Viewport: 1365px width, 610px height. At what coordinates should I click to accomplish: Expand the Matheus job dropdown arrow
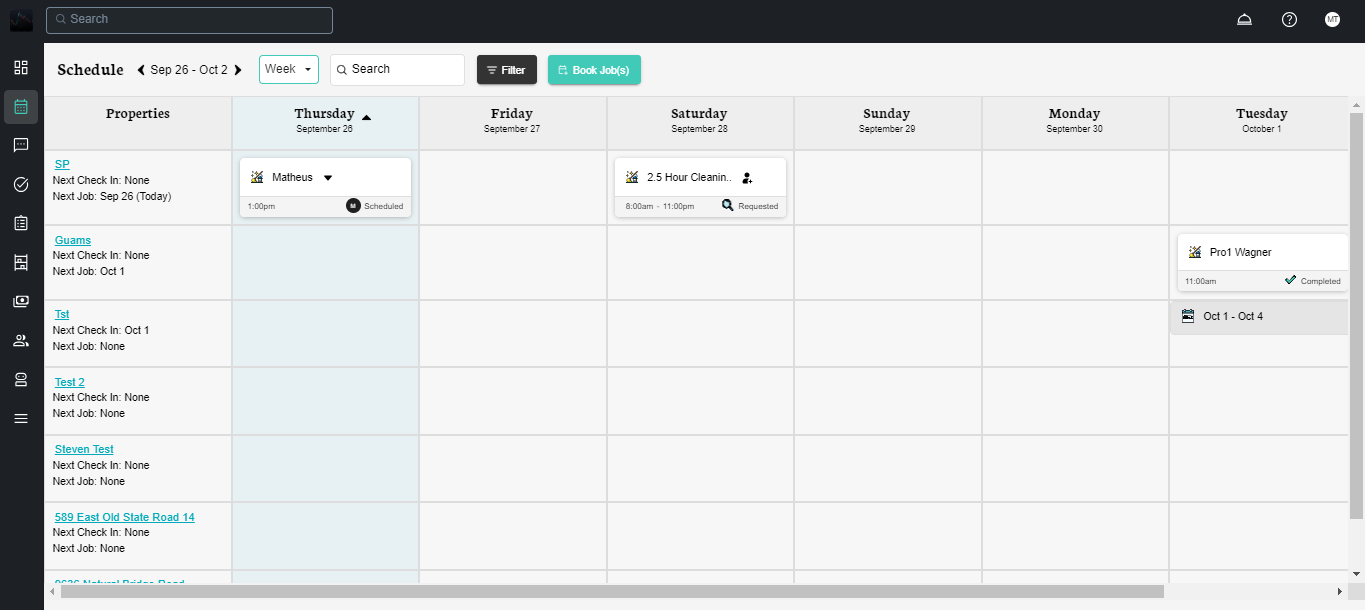[x=328, y=178]
